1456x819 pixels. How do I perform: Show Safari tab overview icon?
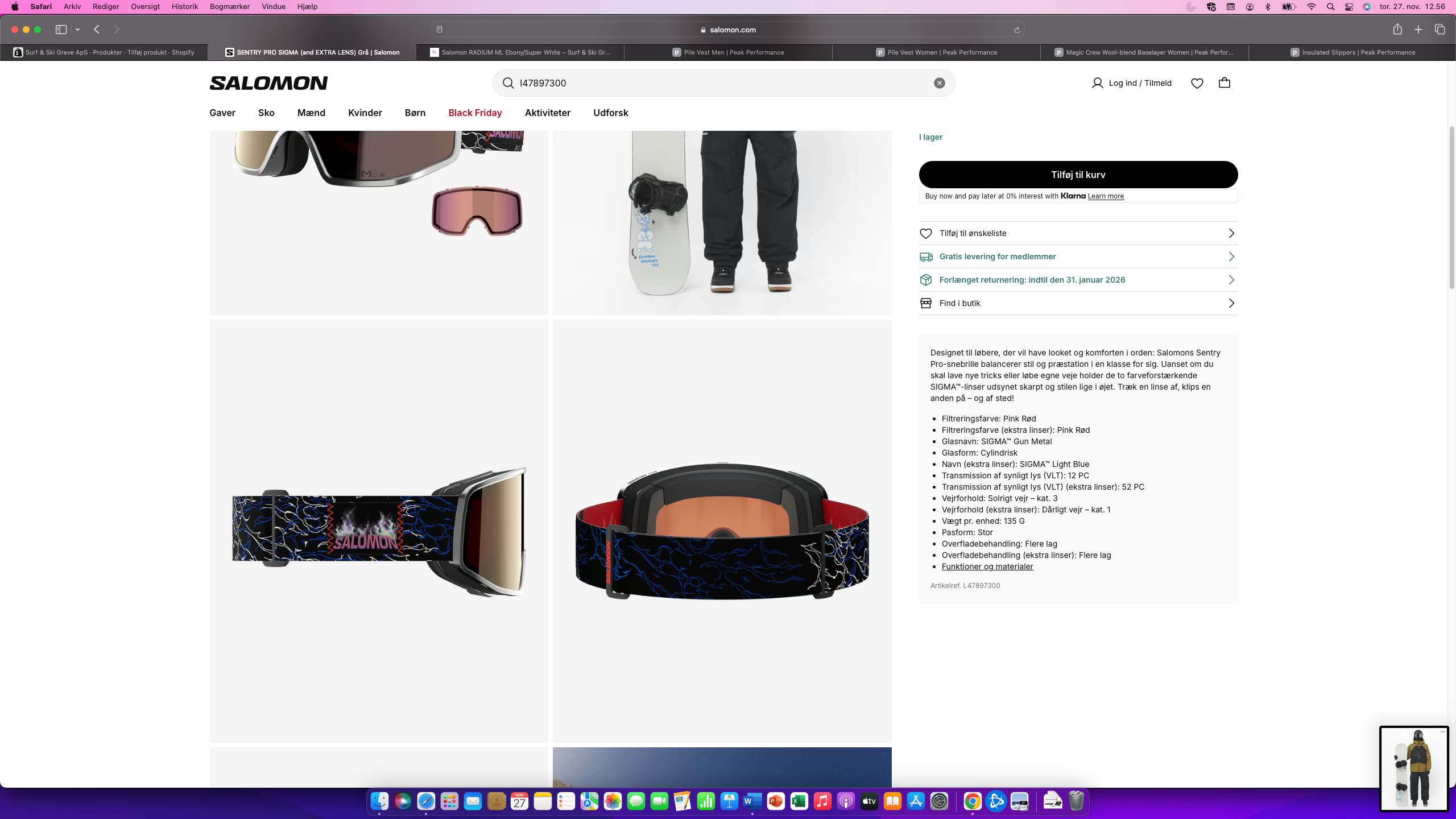(1440, 30)
